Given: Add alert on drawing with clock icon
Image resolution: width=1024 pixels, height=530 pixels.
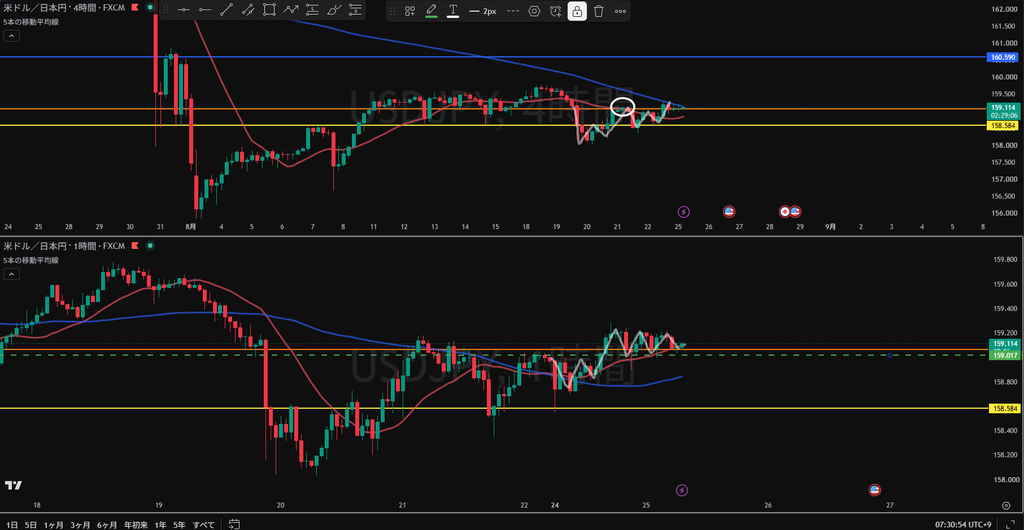Looking at the screenshot, I should click(x=556, y=11).
